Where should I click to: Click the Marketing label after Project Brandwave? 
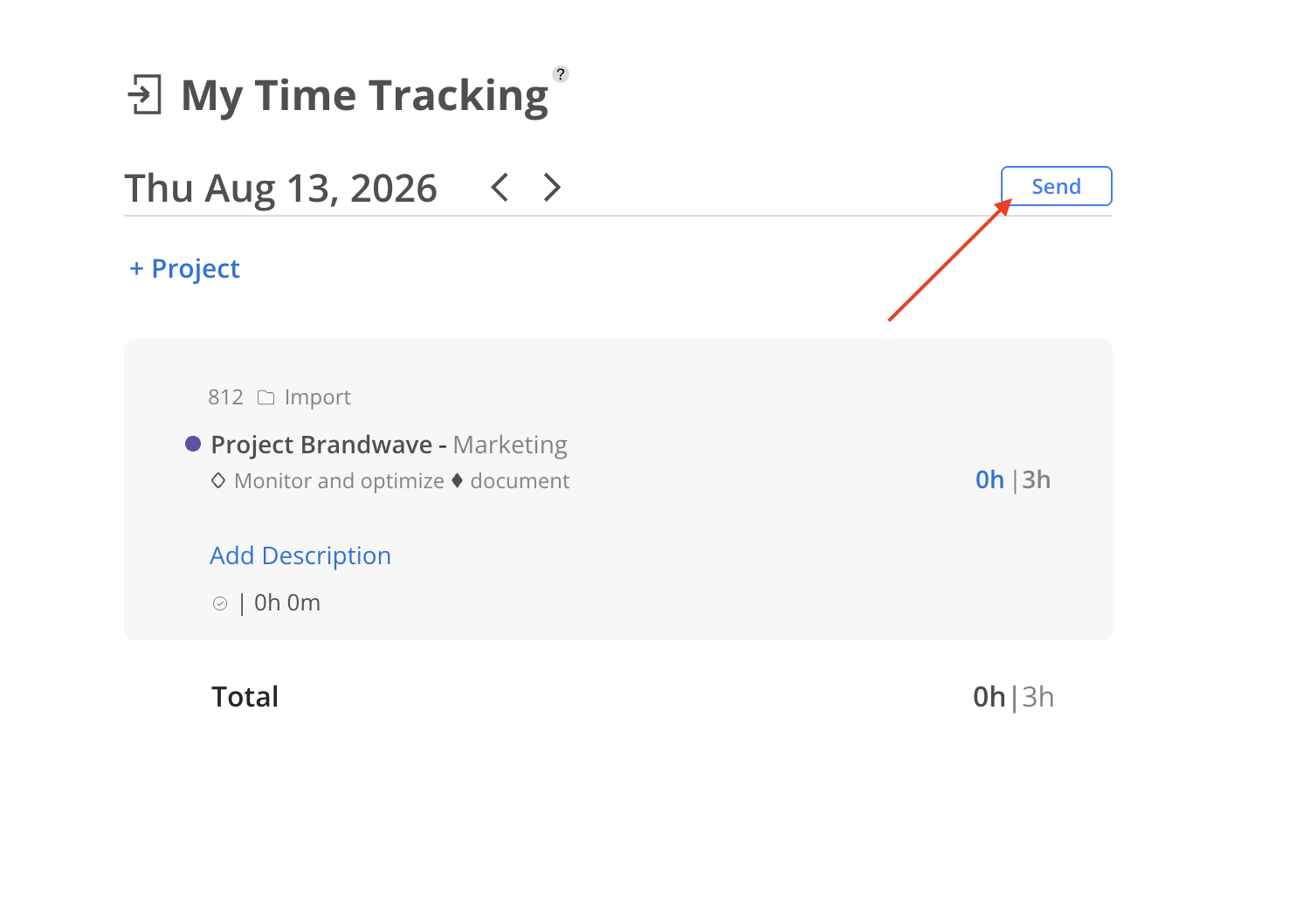point(510,445)
